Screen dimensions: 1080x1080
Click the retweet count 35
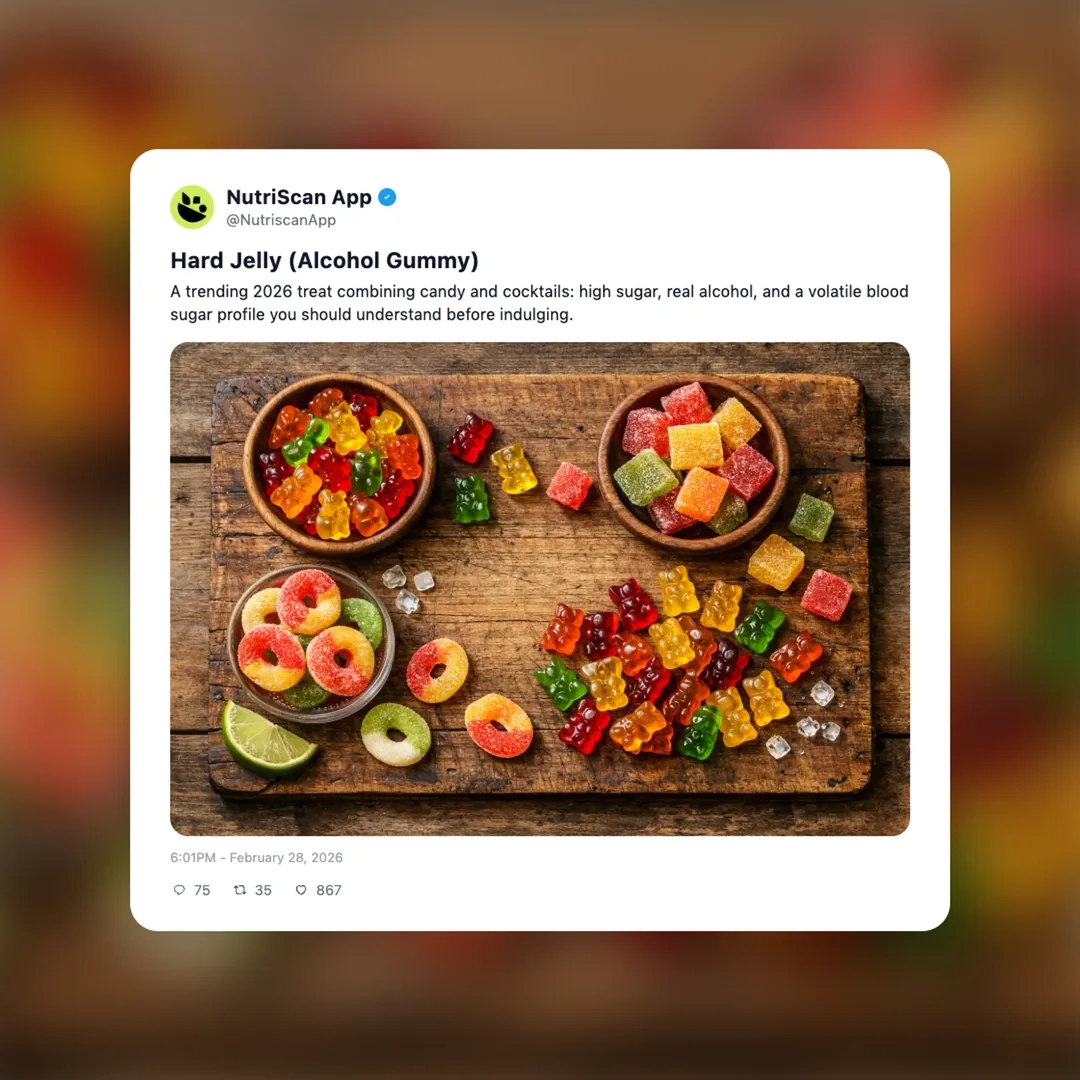coord(263,890)
